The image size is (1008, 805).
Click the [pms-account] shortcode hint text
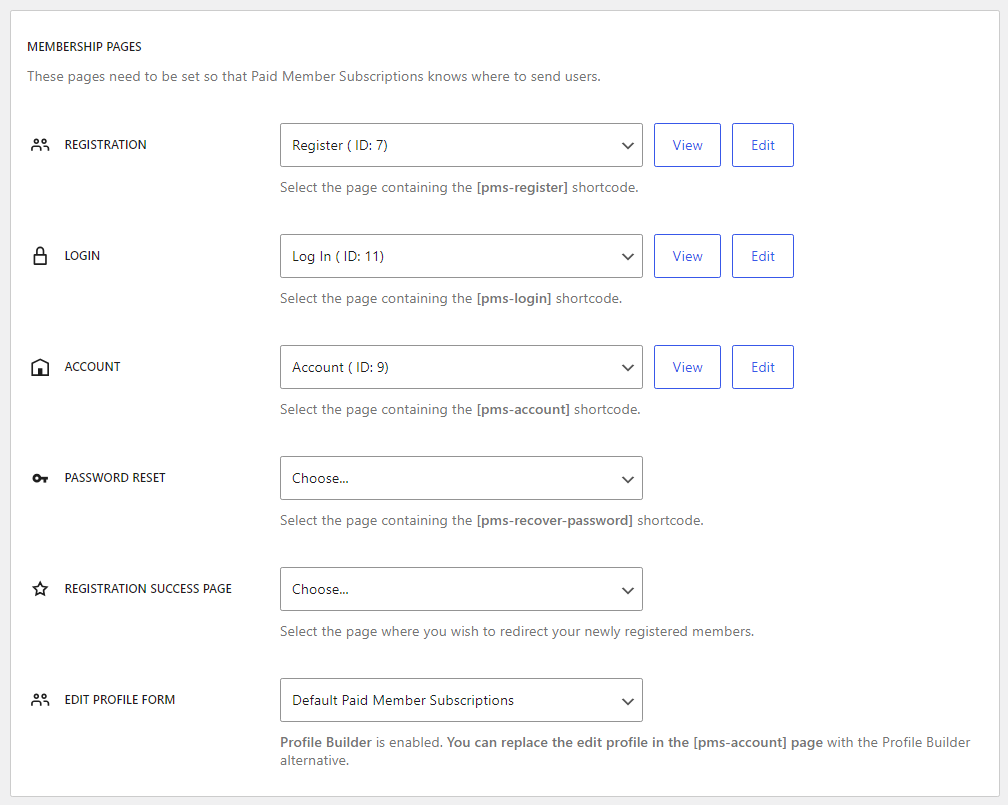coord(460,410)
